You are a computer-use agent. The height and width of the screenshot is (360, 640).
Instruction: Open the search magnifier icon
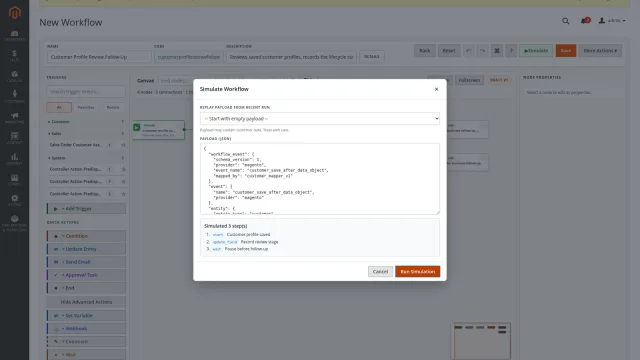coord(565,21)
